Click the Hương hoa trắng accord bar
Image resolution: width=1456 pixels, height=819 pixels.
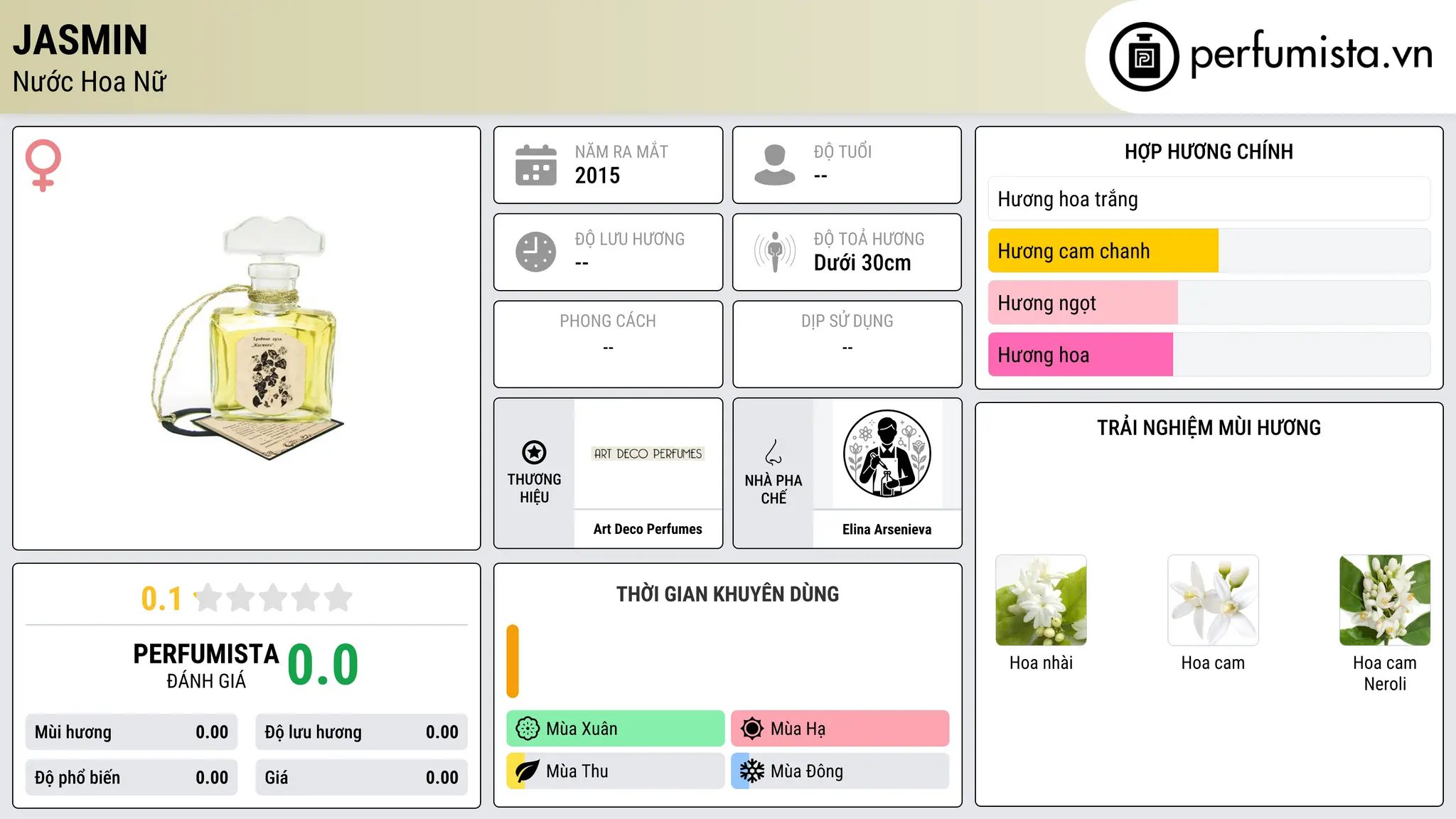(1209, 199)
